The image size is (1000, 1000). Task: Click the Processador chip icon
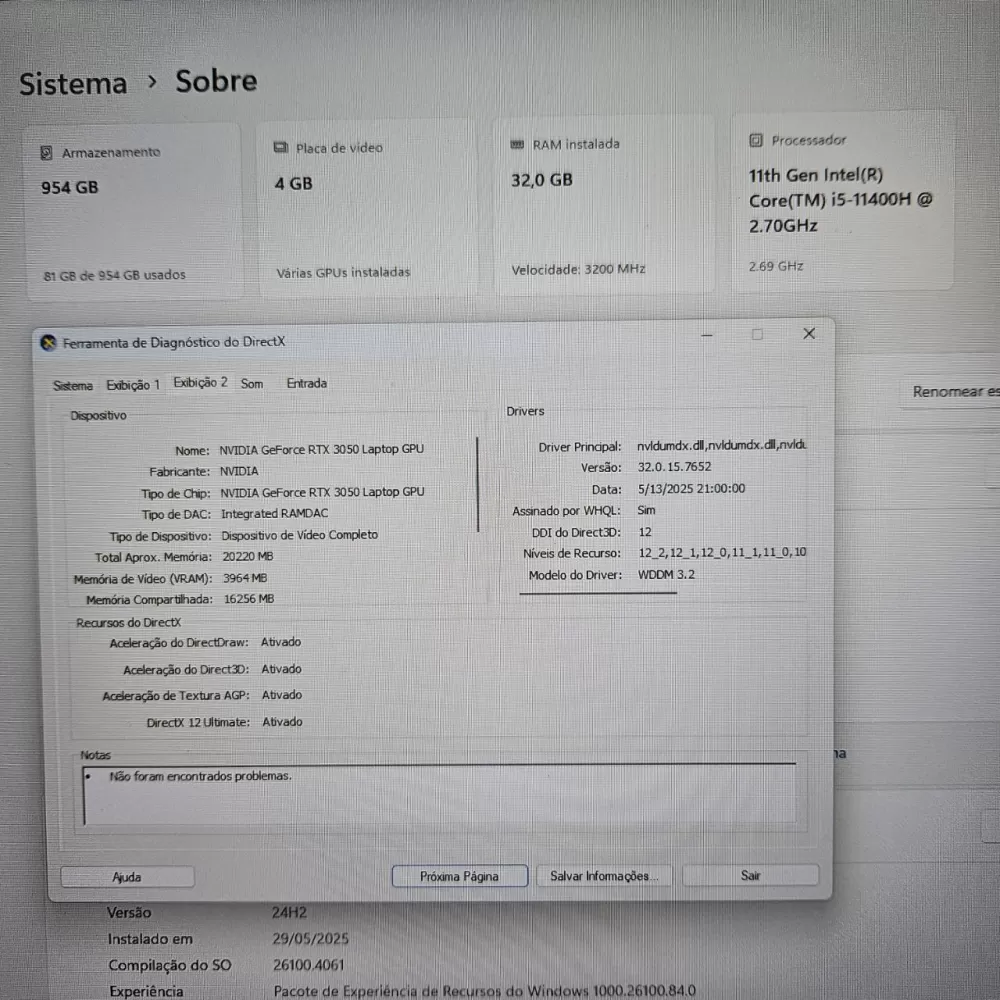(x=756, y=141)
